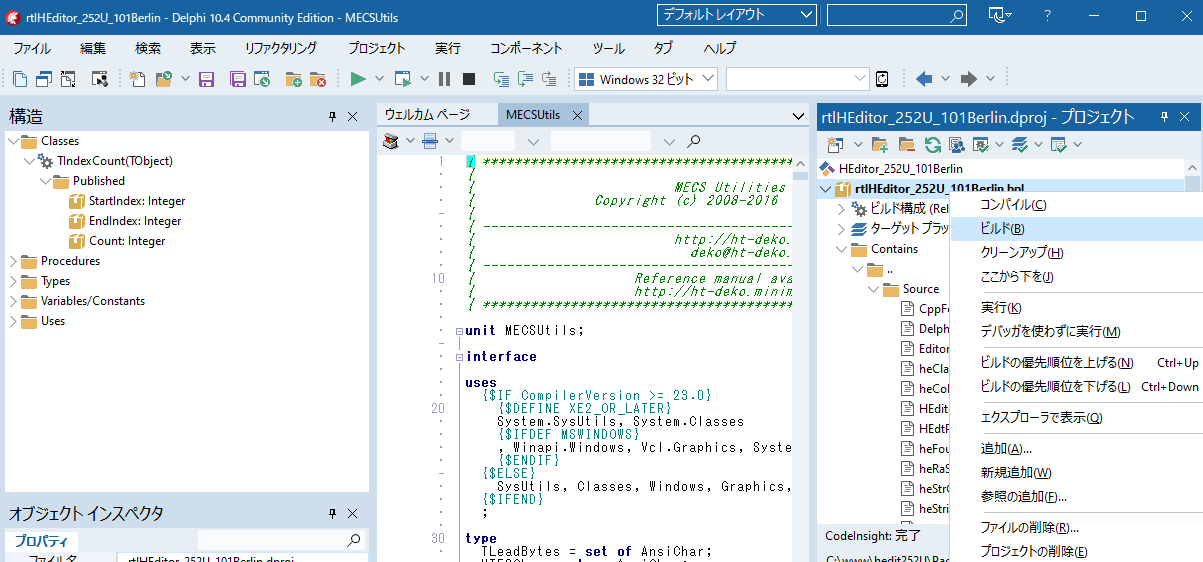Click the green Run arrow toolbar icon
Screen dimensions: 1203x562
358,79
